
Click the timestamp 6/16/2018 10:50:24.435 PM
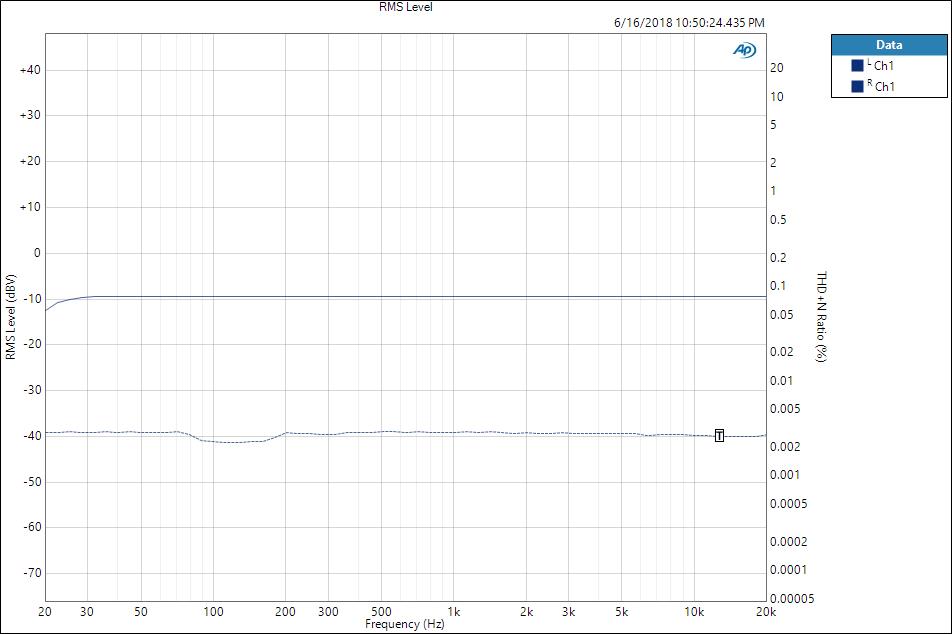point(689,22)
